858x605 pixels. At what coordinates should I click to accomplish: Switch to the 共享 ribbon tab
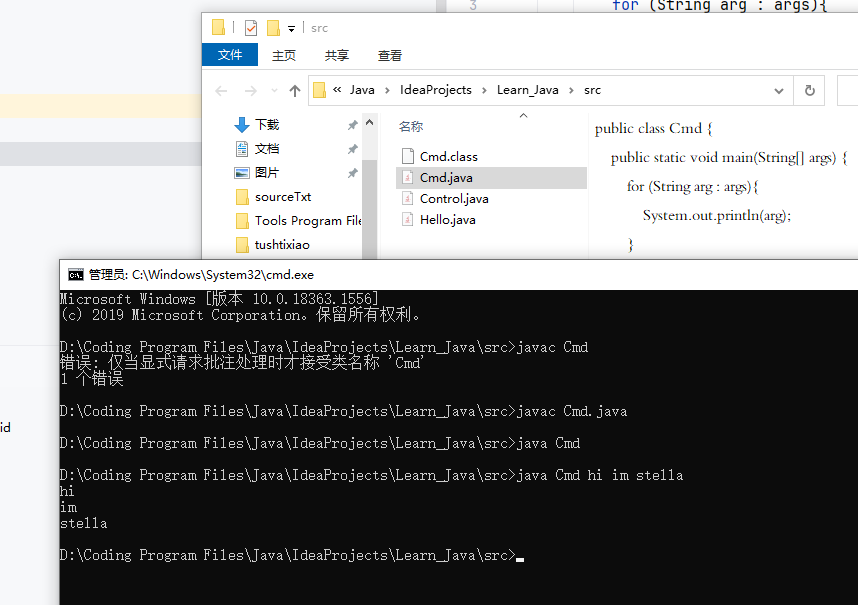pyautogui.click(x=337, y=55)
